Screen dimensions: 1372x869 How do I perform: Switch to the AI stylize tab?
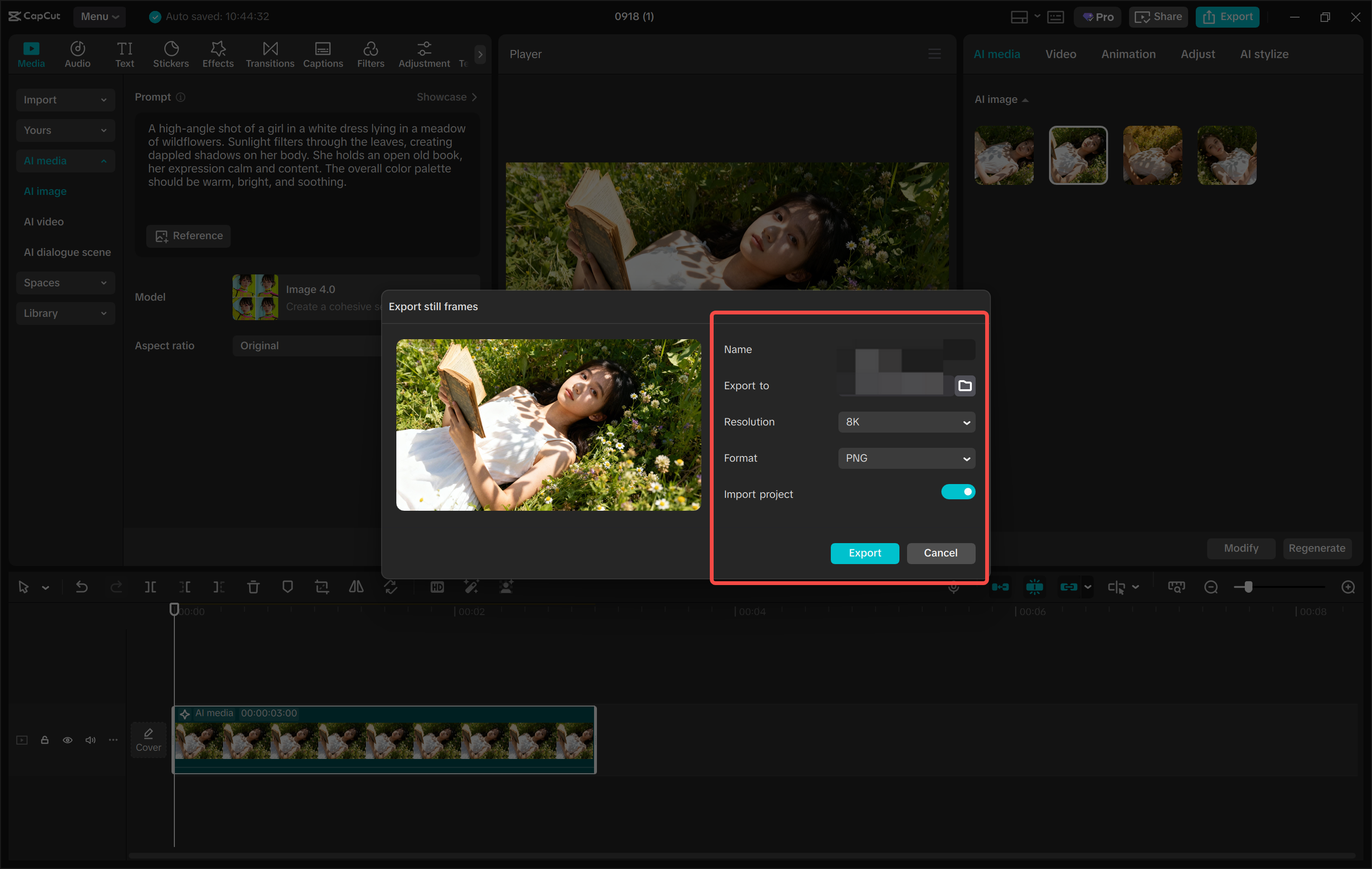(x=1264, y=54)
